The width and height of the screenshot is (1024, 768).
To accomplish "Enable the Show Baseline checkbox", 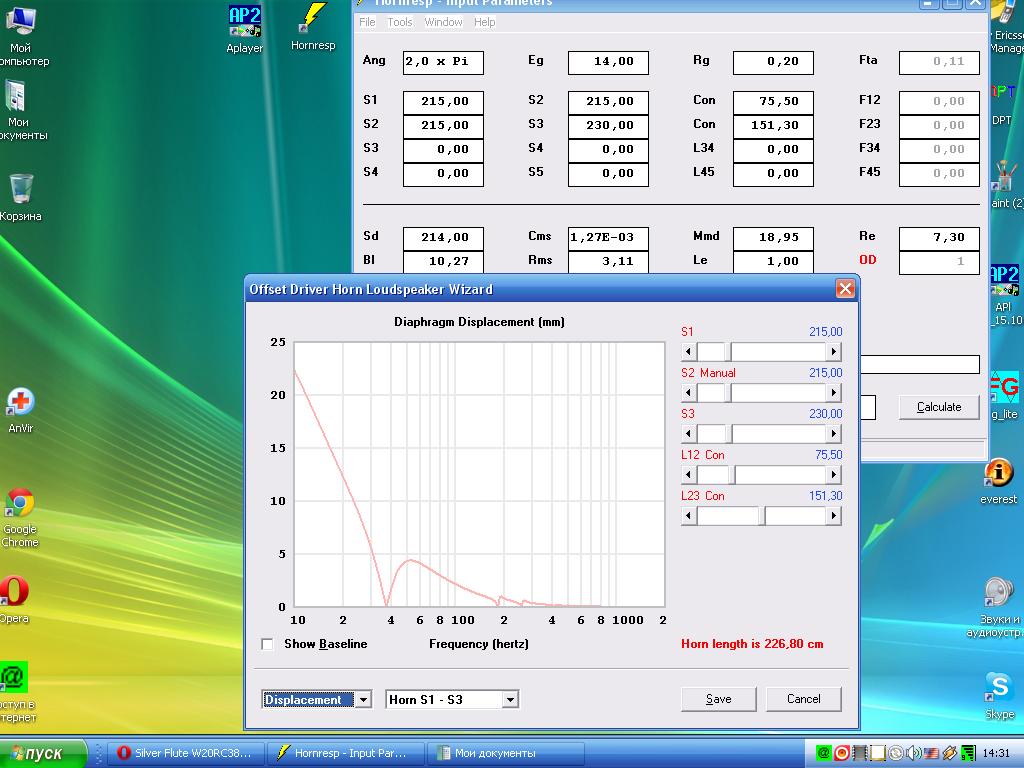I will 267,645.
